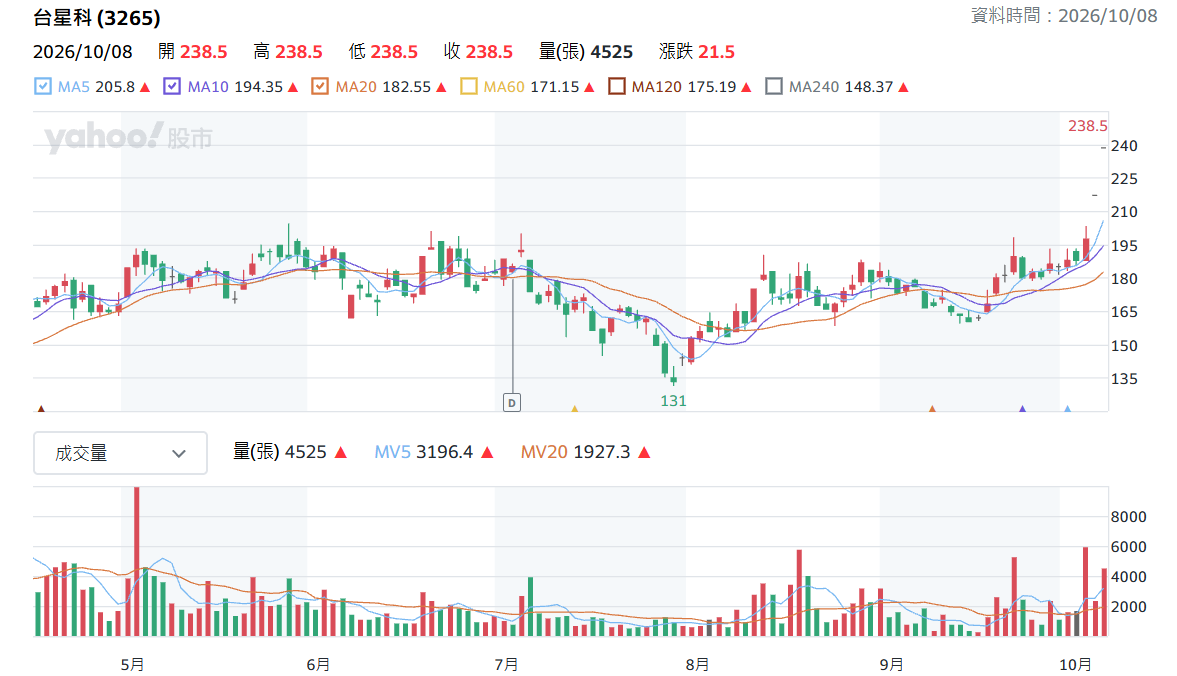Click the MV20 1927.3 volume average label

[576, 452]
